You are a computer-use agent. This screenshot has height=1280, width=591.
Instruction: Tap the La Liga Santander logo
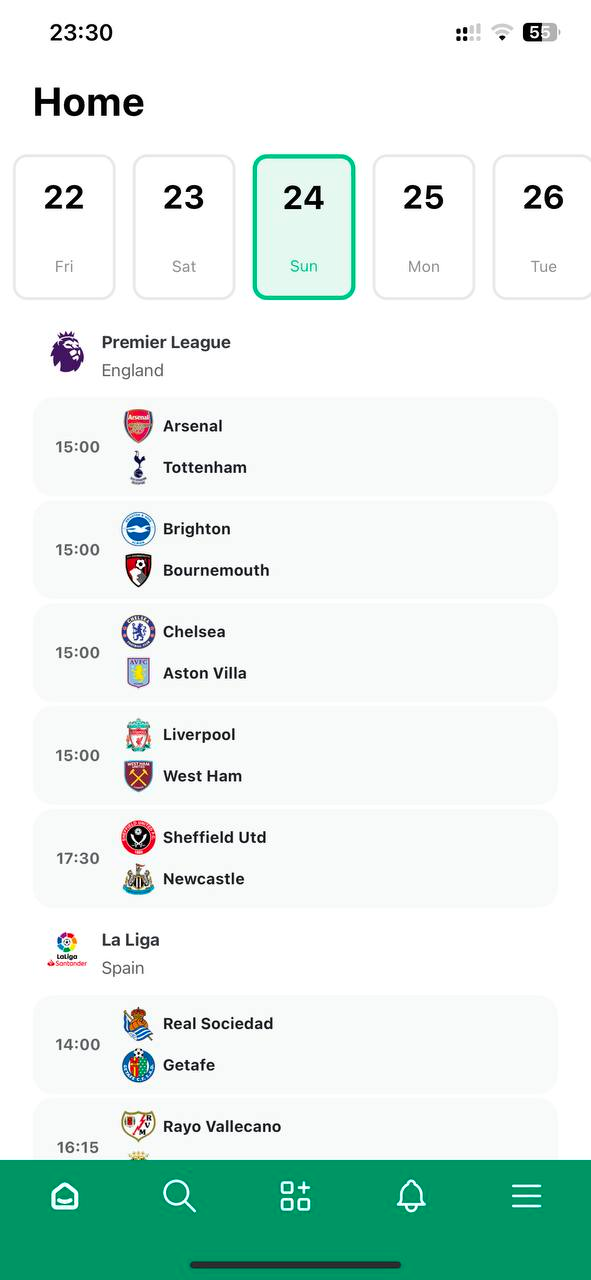(x=66, y=952)
